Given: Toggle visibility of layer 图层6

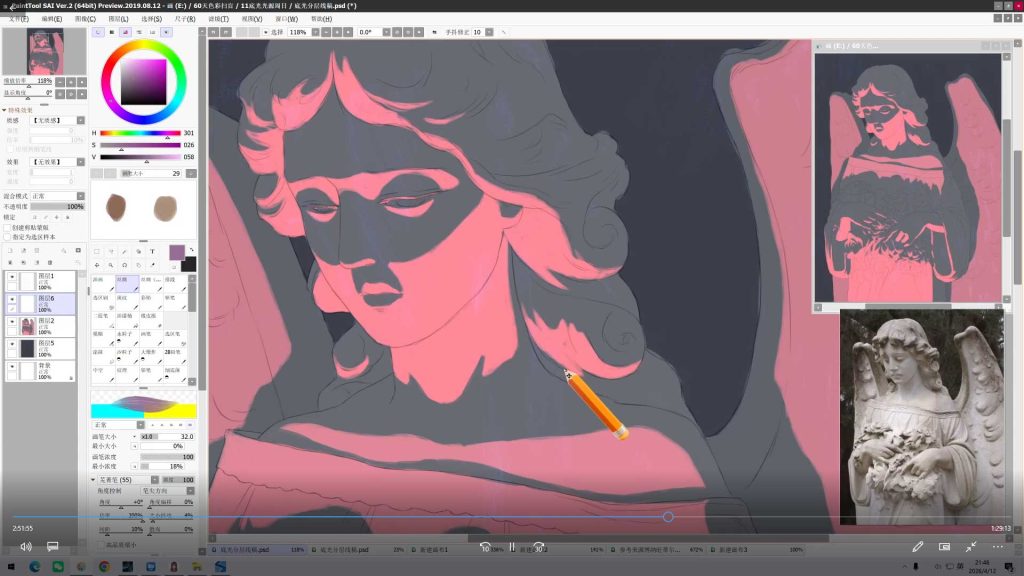Looking at the screenshot, I should (x=12, y=299).
